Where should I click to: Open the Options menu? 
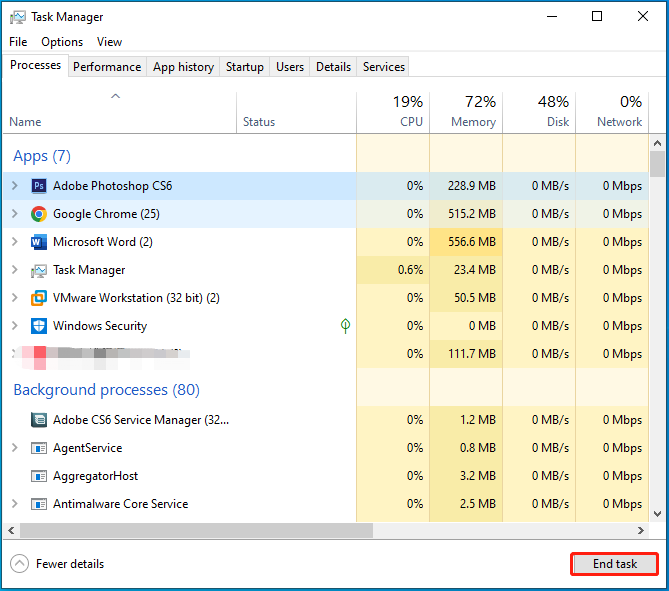pos(62,42)
